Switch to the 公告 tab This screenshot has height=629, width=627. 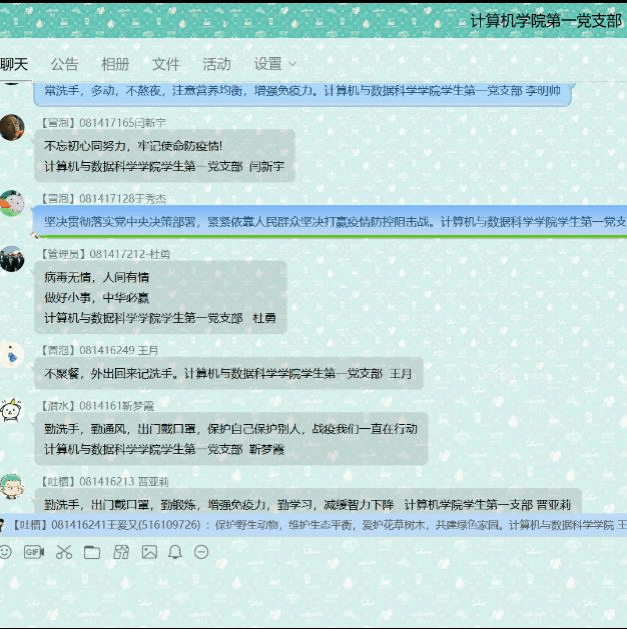[64, 64]
